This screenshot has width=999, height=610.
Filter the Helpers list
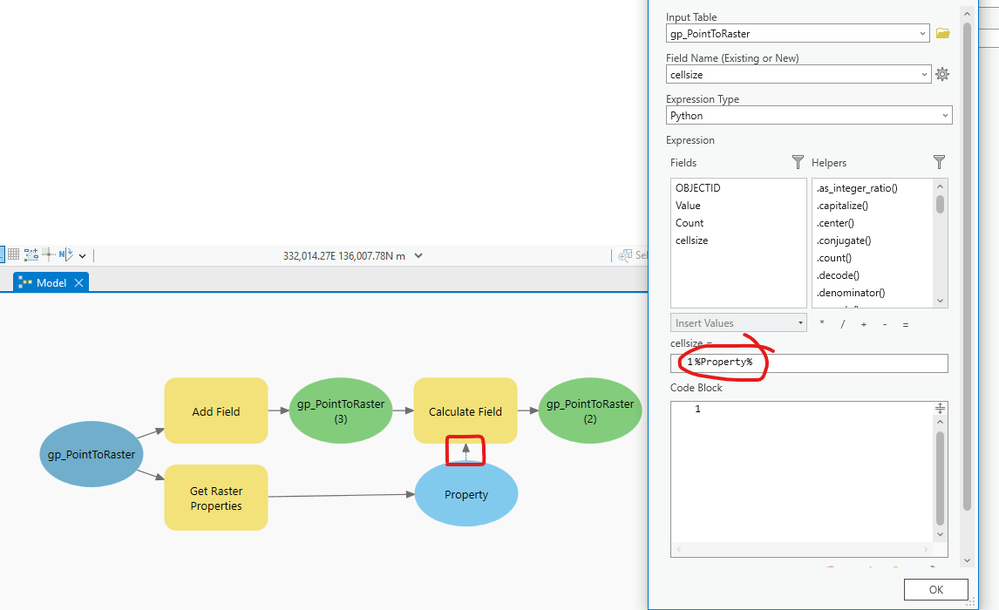coord(939,162)
